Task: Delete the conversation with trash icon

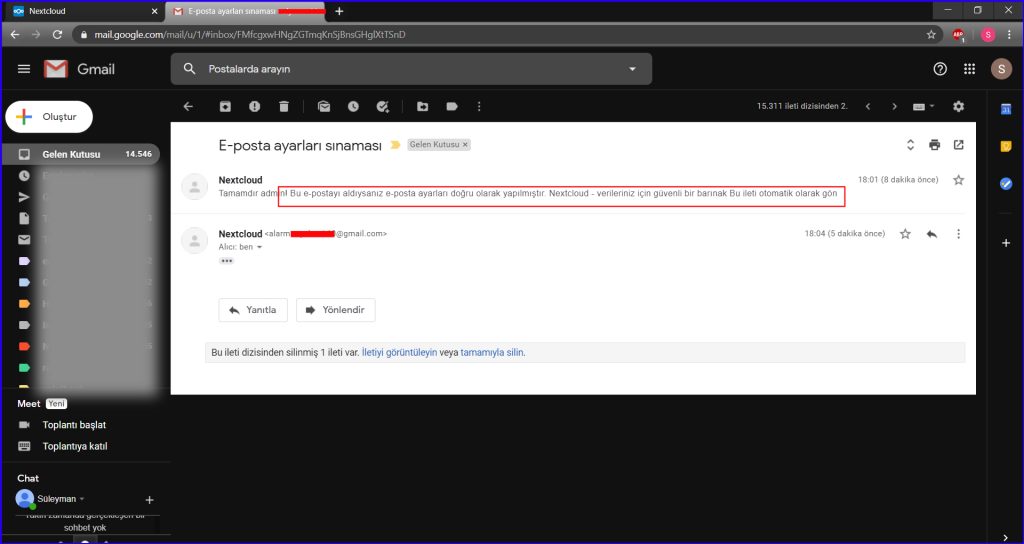Action: 283,106
